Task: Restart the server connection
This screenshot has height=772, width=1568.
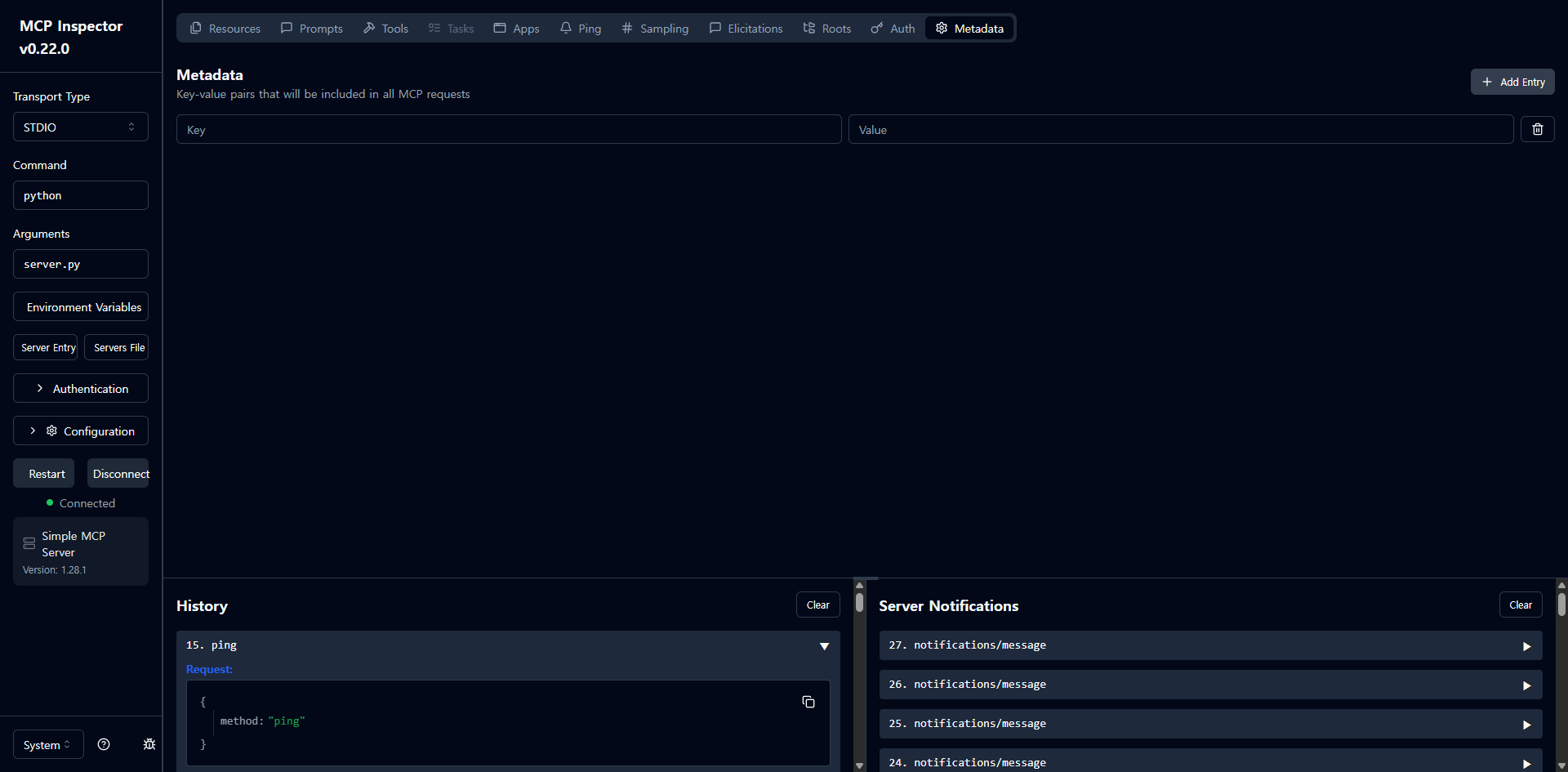Action: (43, 473)
